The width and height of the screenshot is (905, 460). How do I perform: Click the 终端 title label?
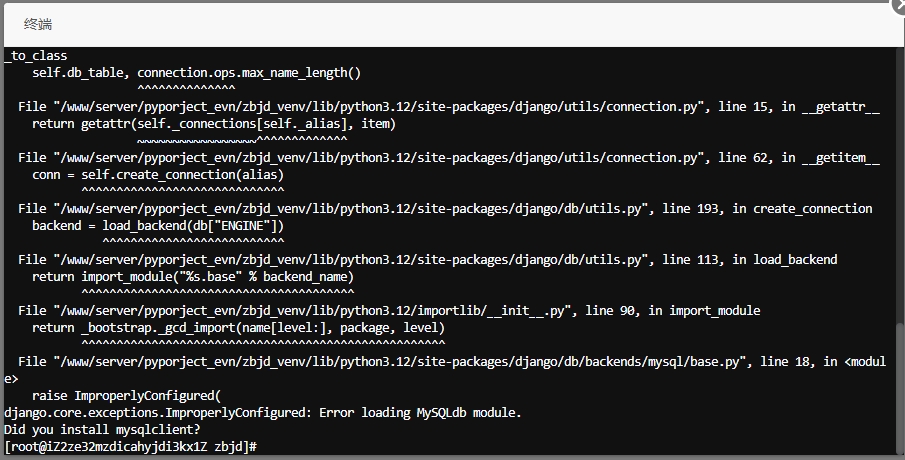[x=38, y=24]
